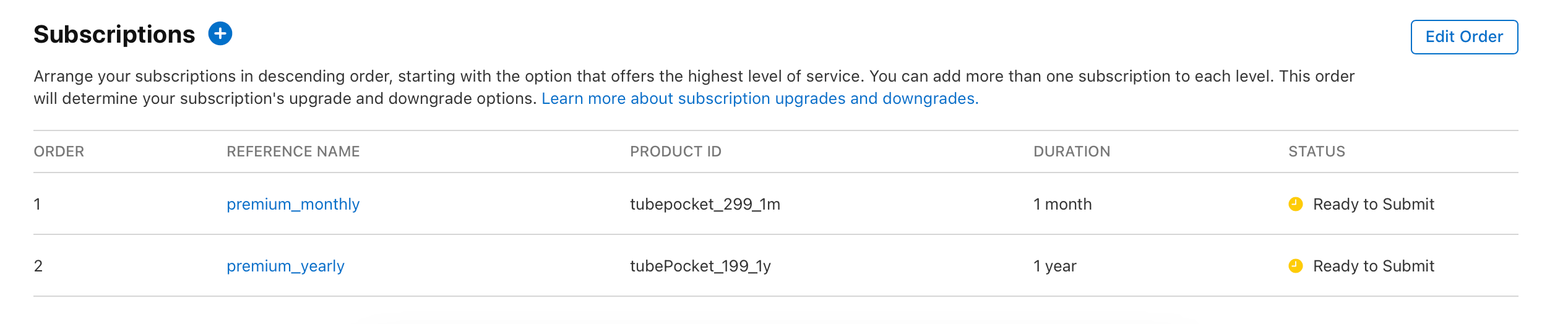Click the Subscriptions heading
1568x324 pixels.
pos(114,35)
